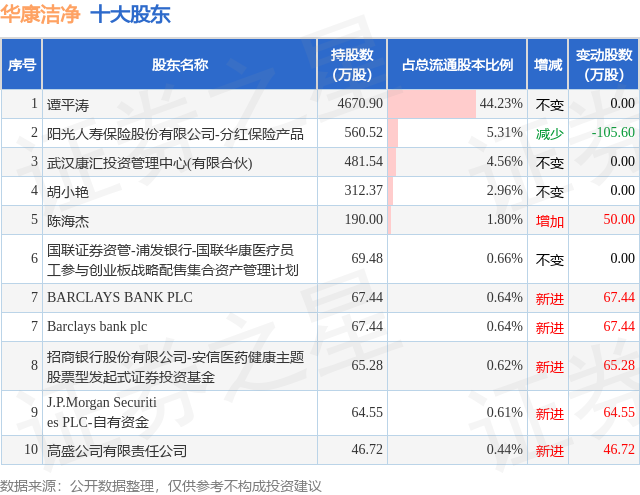The width and height of the screenshot is (640, 495).
Task: Click 不变 status in the 谭平涛 row
Action: point(549,105)
